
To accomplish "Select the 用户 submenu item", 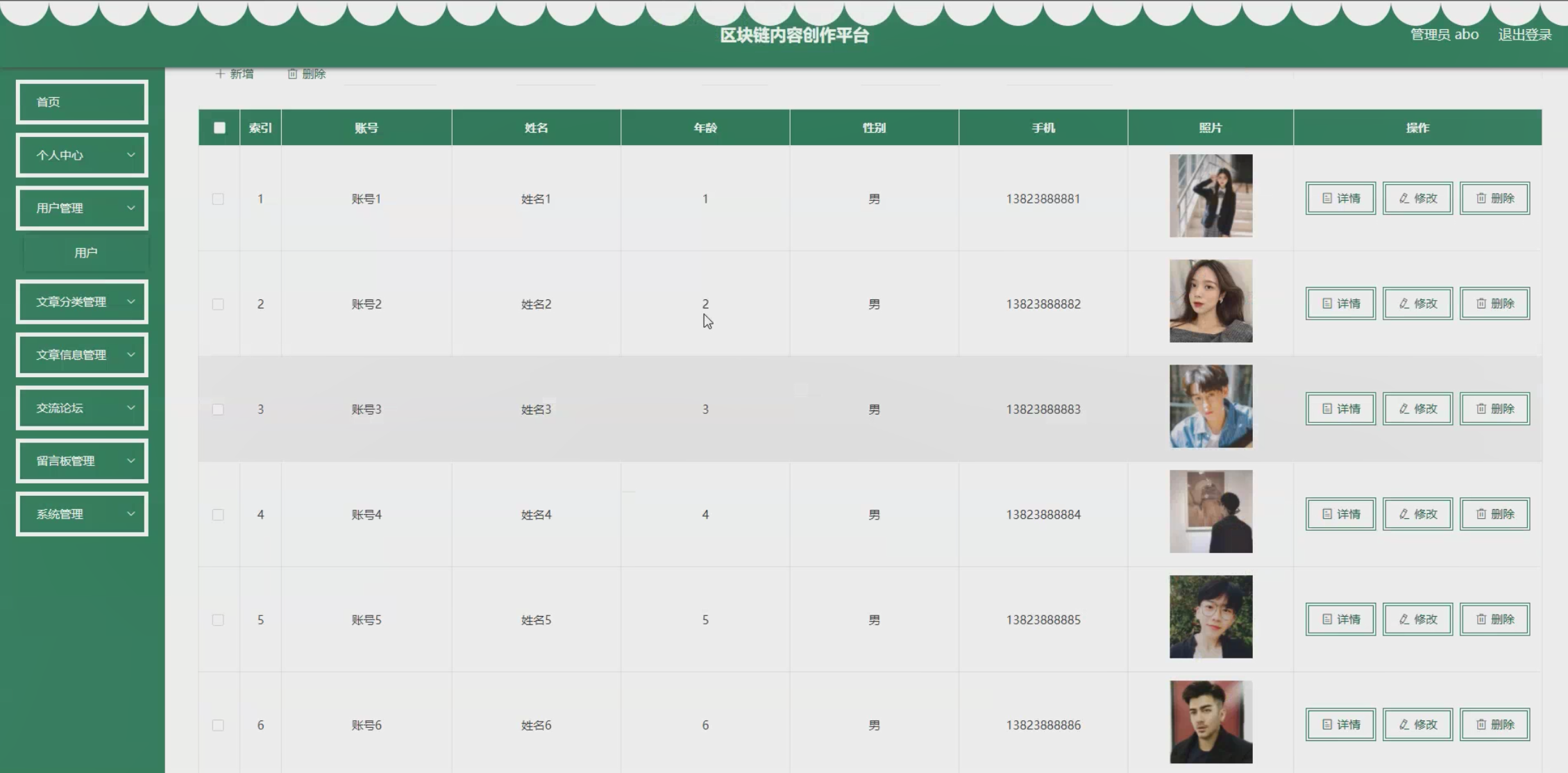I will coord(86,253).
